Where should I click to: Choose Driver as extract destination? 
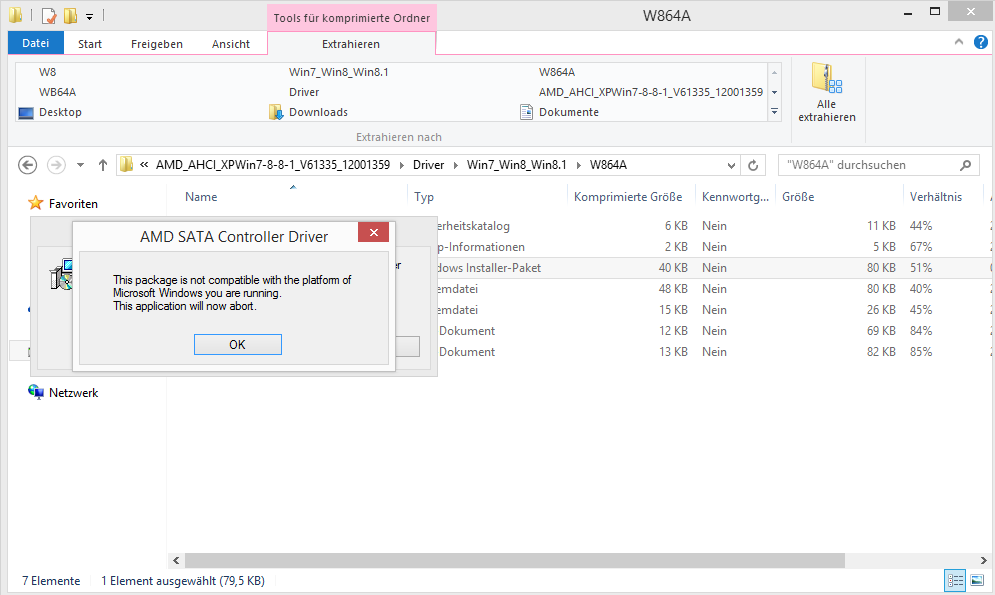(304, 92)
